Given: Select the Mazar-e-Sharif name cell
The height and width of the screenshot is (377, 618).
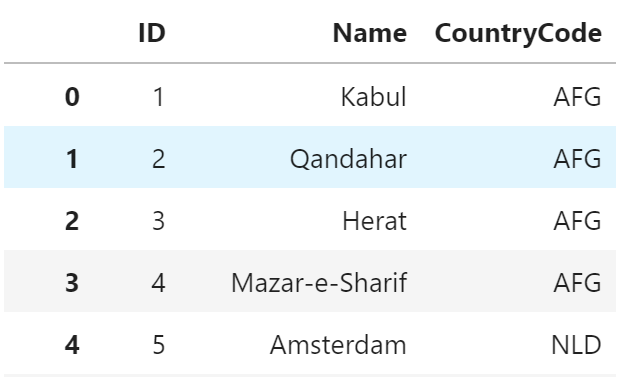Looking at the screenshot, I should (319, 282).
